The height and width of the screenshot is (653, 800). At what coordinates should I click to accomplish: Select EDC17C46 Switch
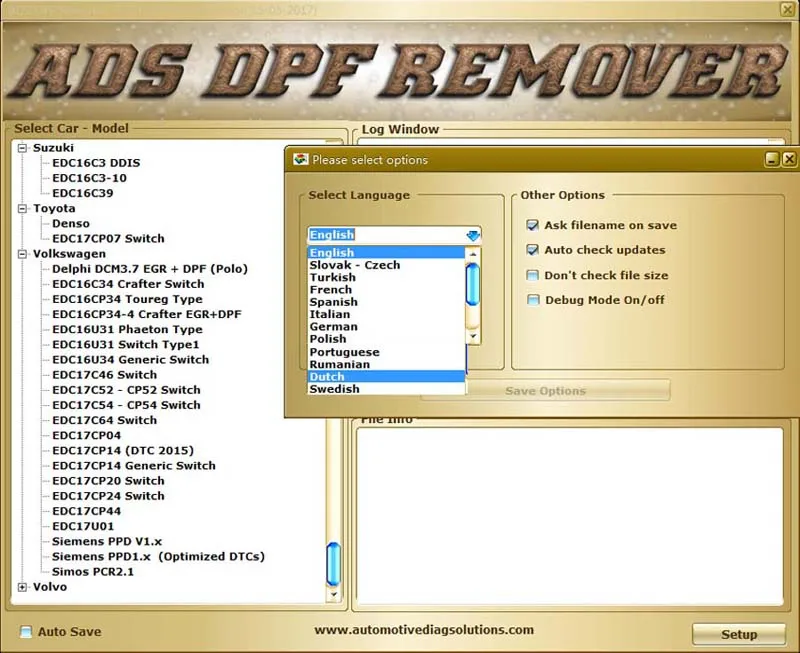tap(104, 375)
